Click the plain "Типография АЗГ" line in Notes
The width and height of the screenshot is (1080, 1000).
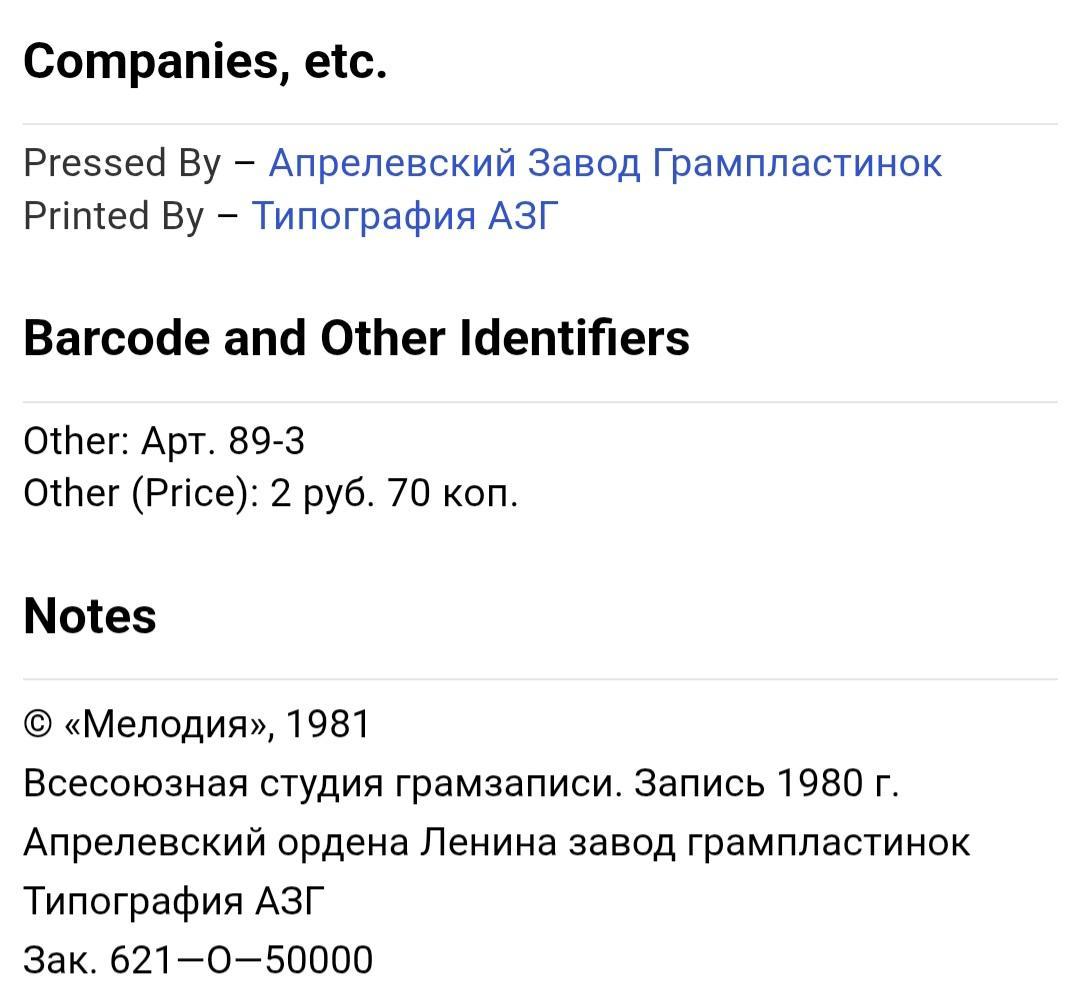coord(175,901)
